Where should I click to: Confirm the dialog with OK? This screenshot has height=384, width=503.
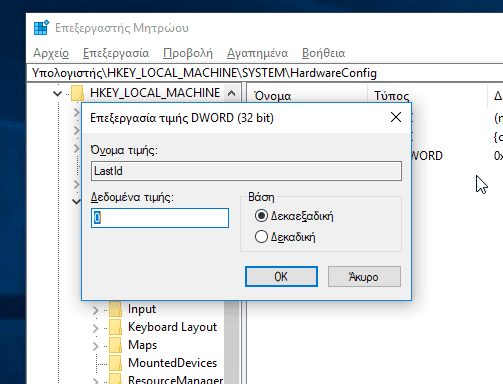point(281,276)
